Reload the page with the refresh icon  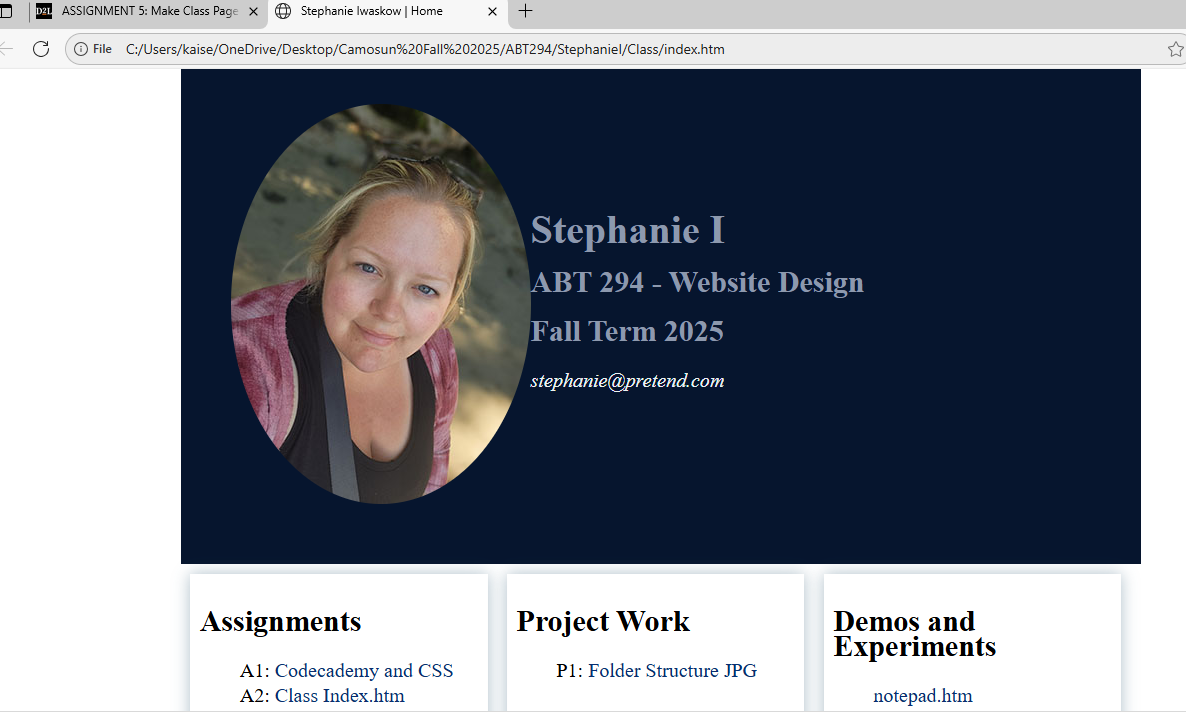41,49
